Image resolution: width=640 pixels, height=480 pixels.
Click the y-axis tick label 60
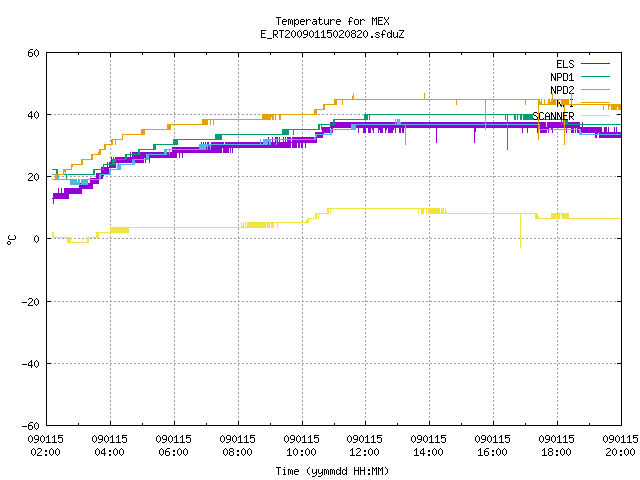tap(33, 53)
